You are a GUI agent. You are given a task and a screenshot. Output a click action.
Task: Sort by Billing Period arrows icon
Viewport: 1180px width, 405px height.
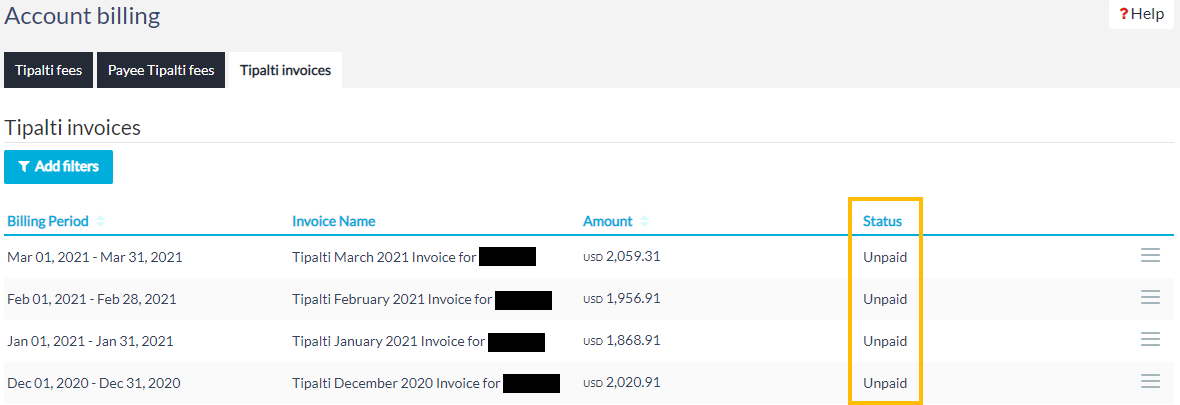(x=100, y=221)
